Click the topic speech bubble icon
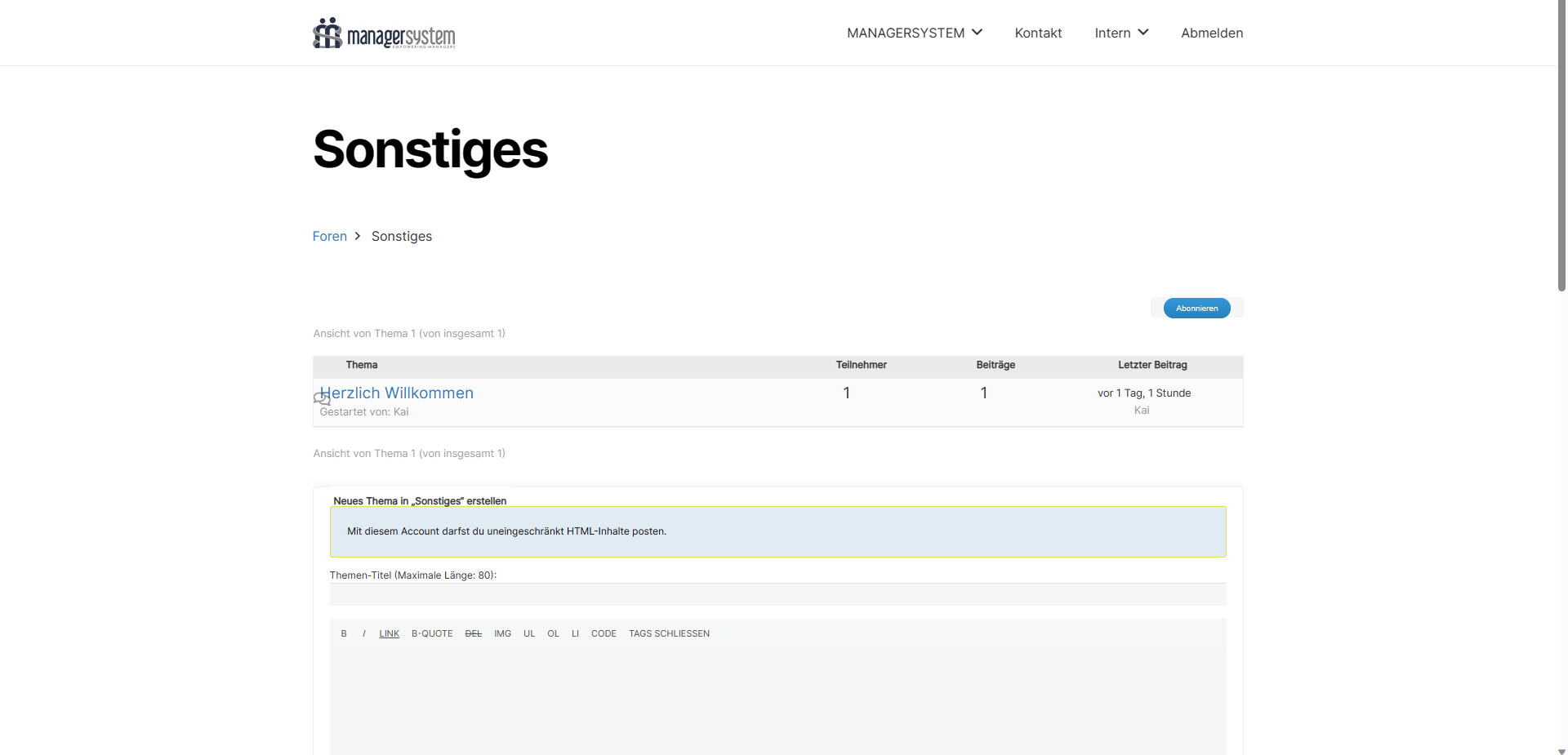Image resolution: width=1568 pixels, height=755 pixels. [322, 399]
